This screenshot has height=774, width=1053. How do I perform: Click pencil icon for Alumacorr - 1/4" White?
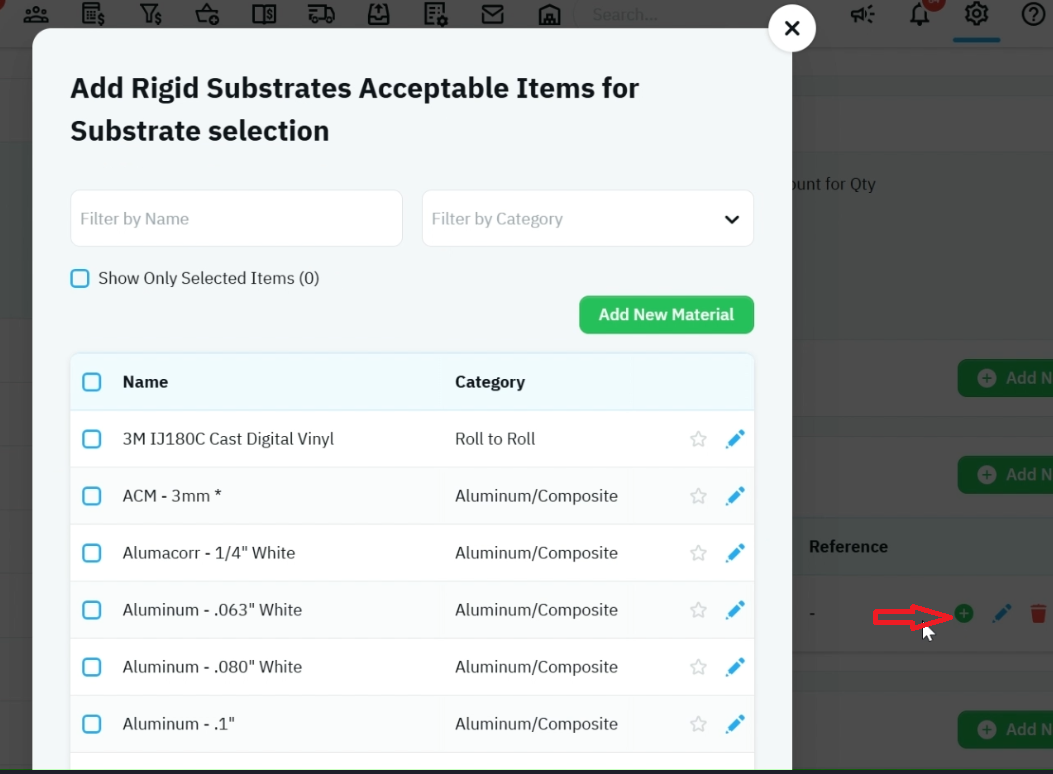point(735,553)
